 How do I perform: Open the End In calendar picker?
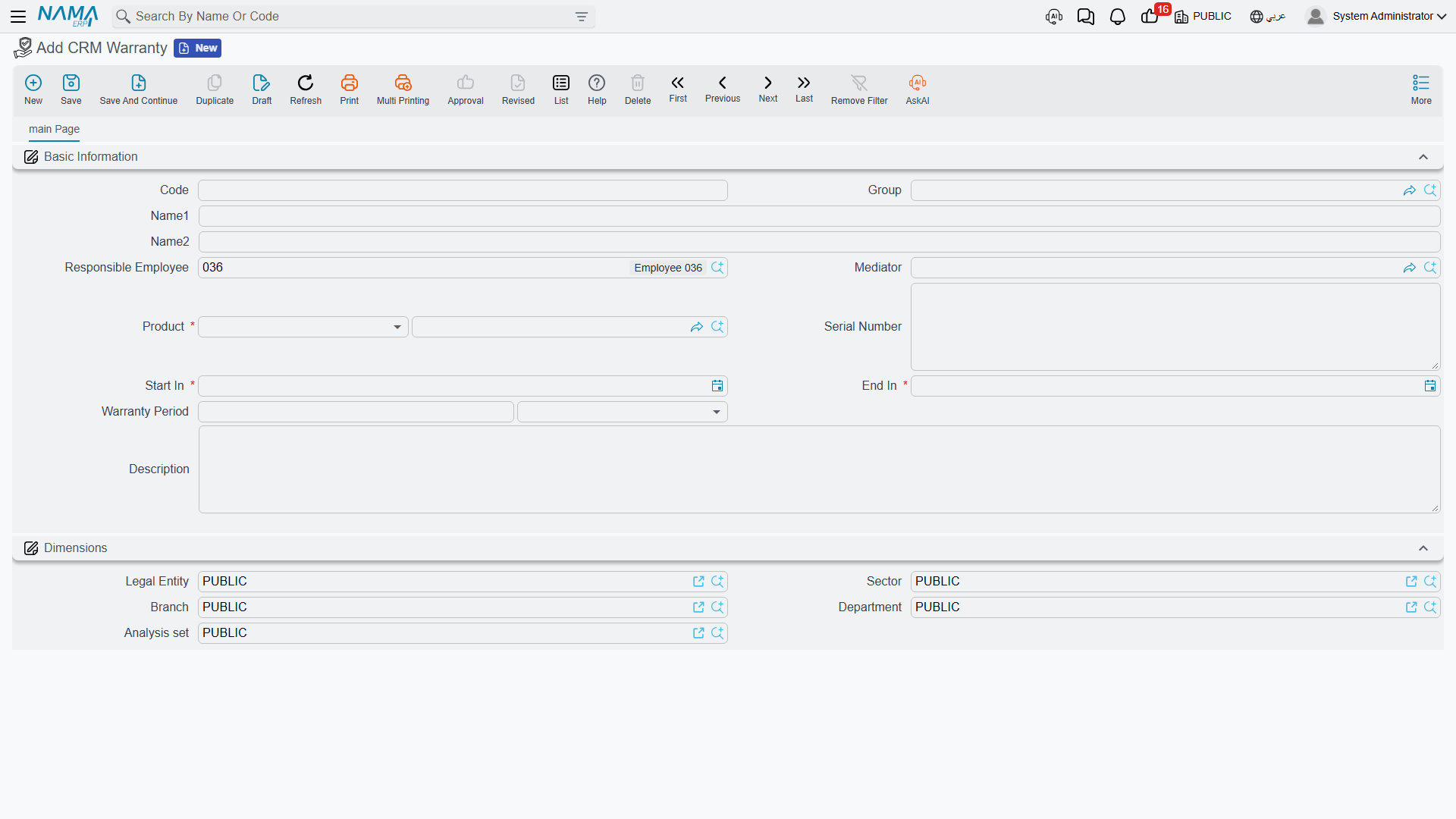click(1430, 386)
